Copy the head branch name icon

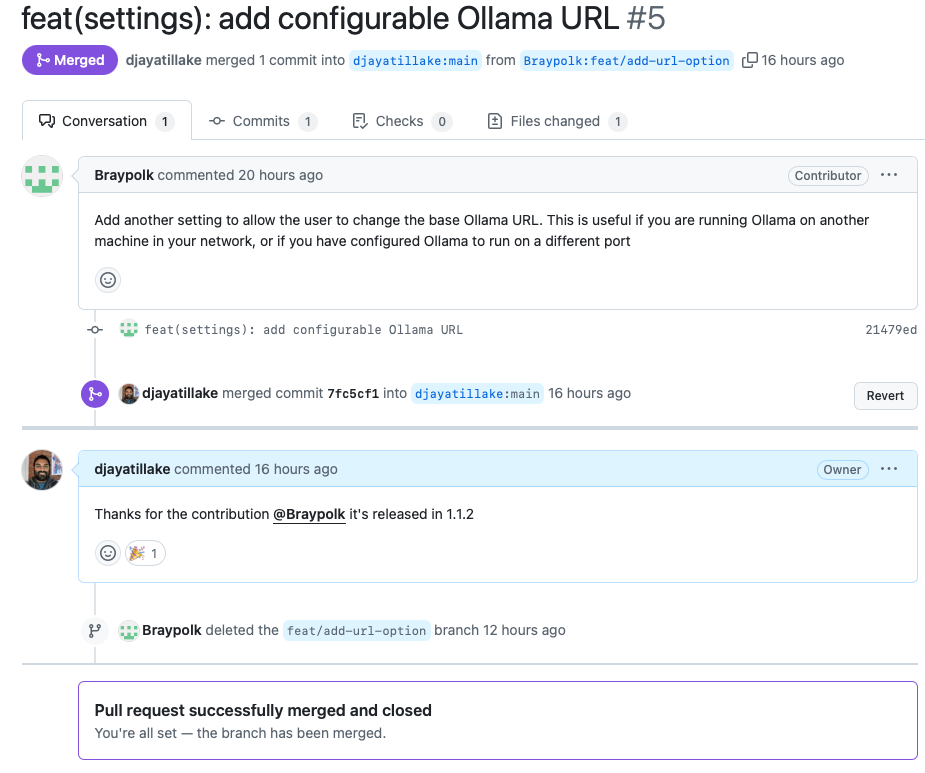749,60
